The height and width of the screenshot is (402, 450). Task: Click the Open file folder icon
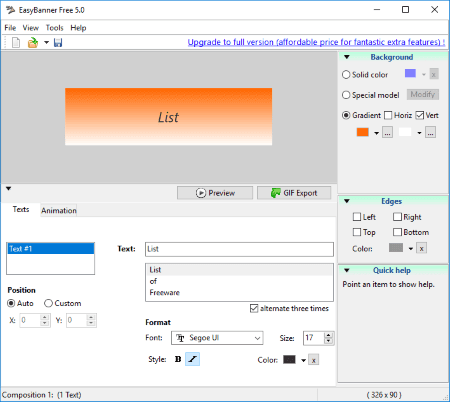33,42
